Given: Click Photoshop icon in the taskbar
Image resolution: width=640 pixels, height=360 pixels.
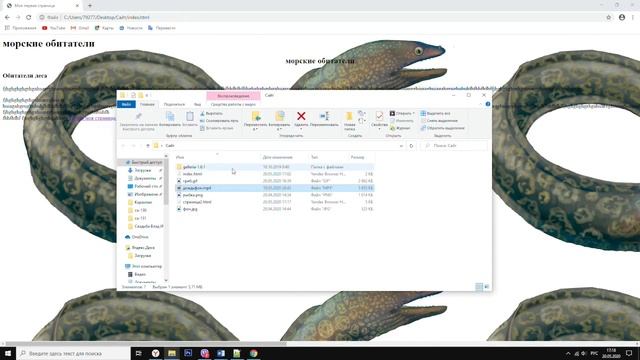Looking at the screenshot, I should 188,353.
